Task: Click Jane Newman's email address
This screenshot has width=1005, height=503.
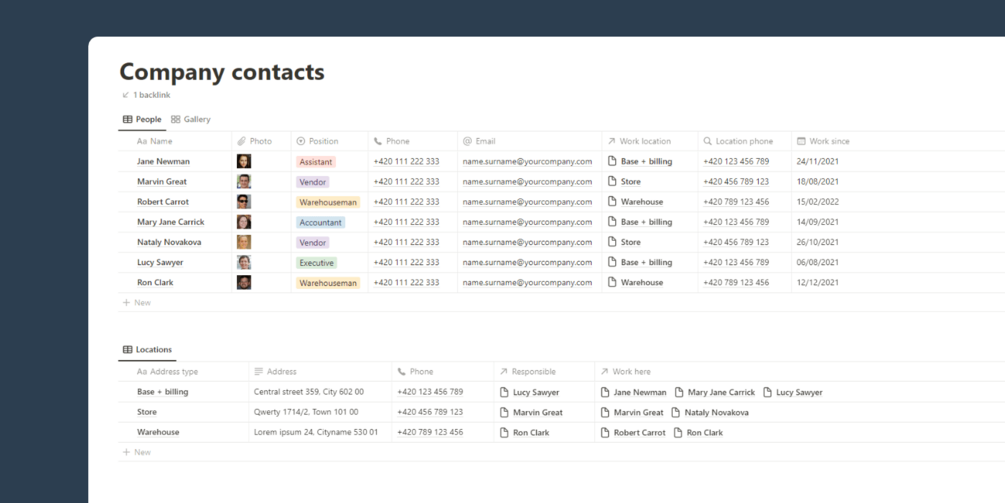Action: coord(527,161)
